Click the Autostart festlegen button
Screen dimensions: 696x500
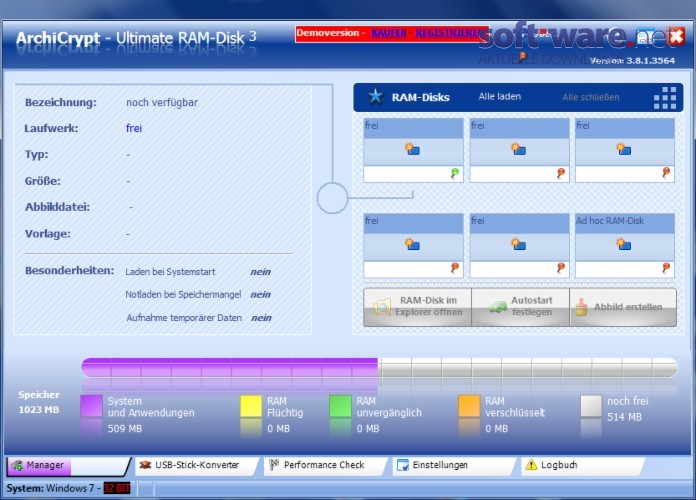pyautogui.click(x=520, y=306)
